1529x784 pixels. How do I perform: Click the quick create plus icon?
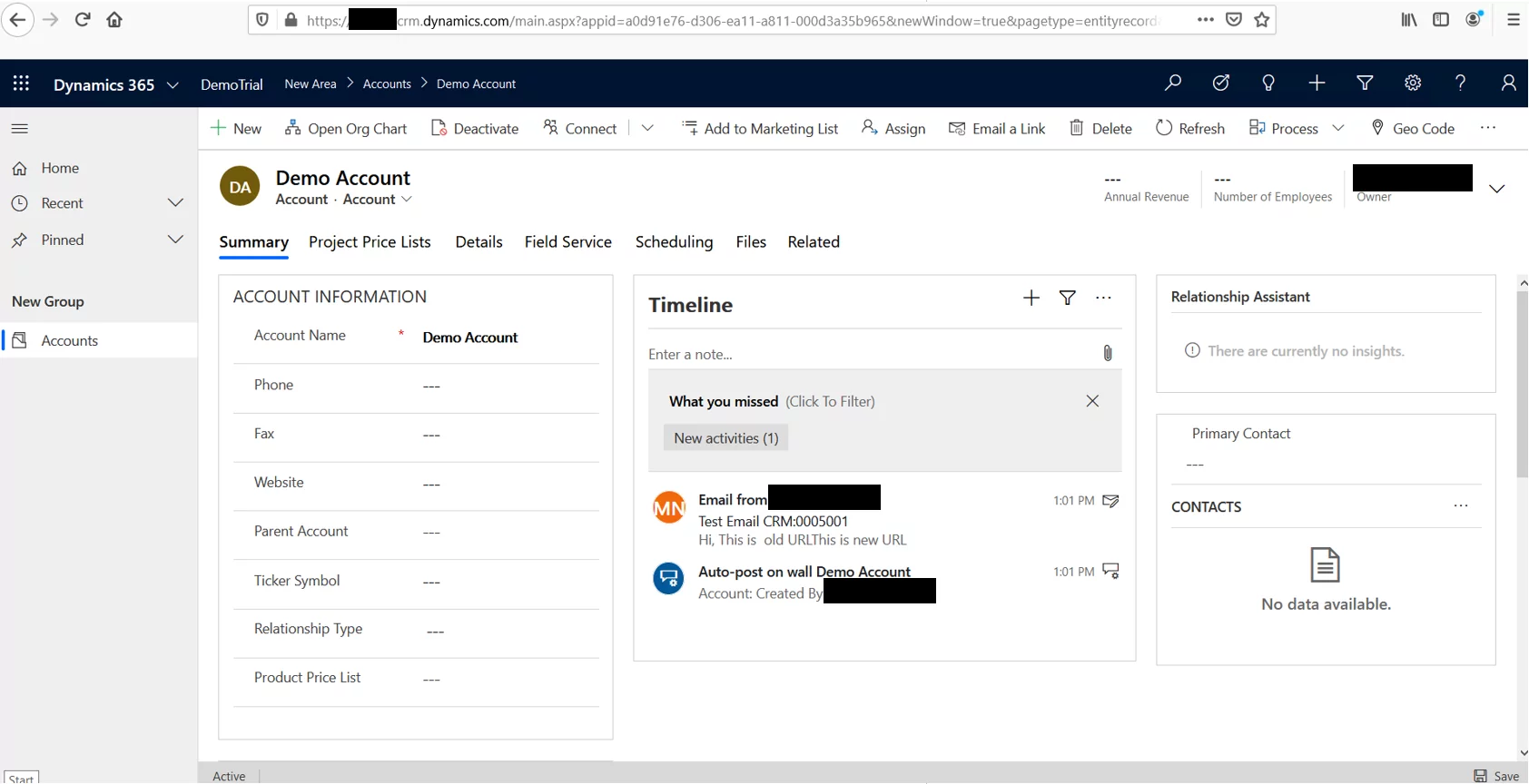coord(1317,83)
